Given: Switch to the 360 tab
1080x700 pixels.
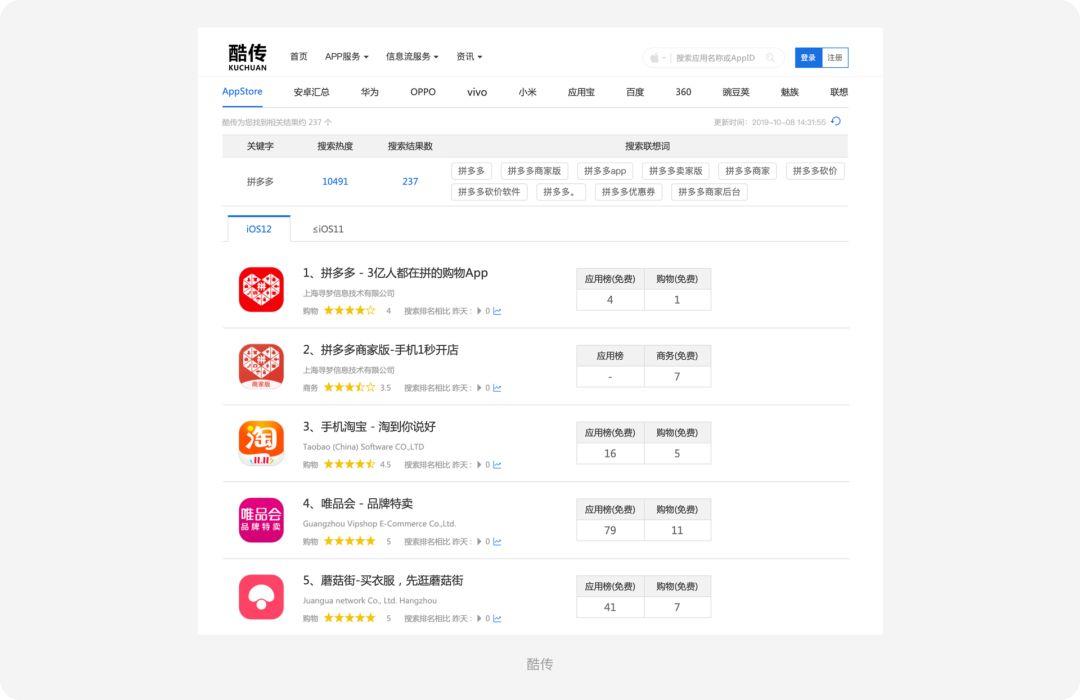Looking at the screenshot, I should tap(683, 92).
